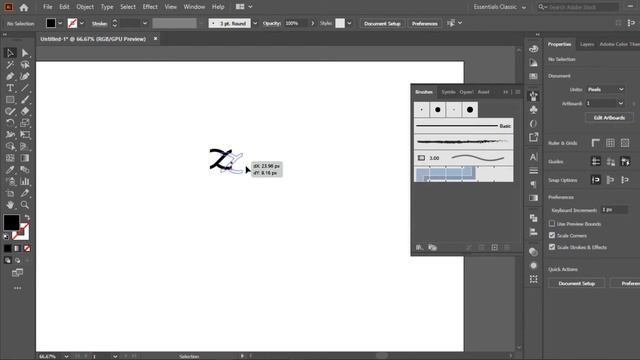Open Brush Libraries menu in Brushes panel

pos(419,247)
